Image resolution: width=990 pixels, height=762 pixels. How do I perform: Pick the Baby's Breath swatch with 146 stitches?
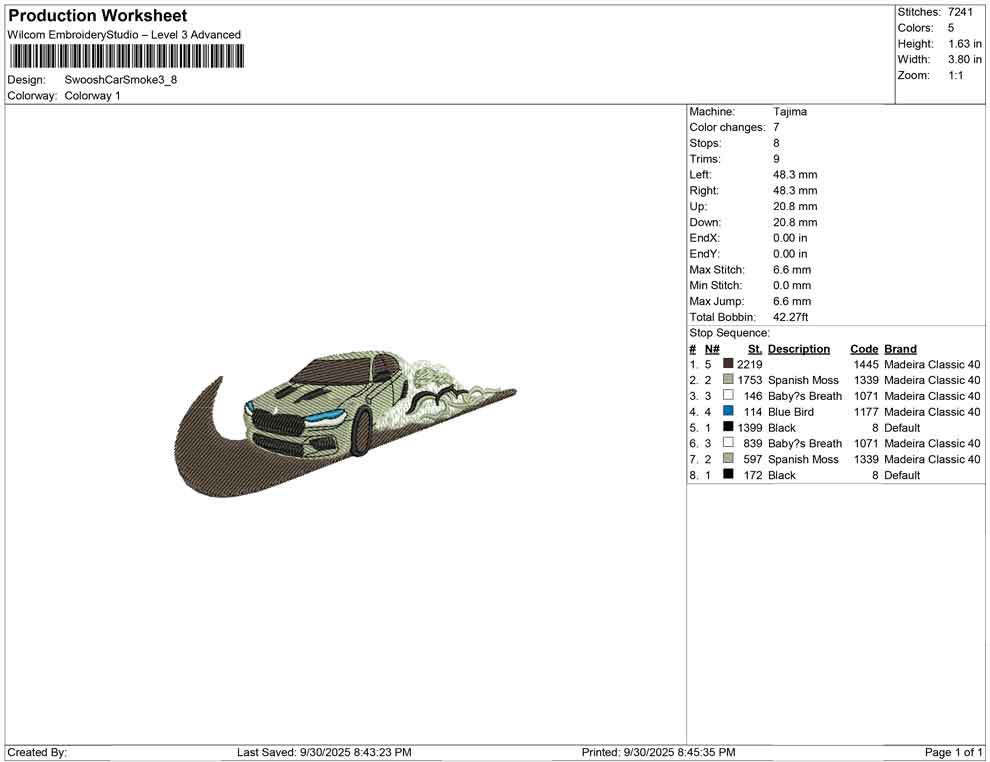click(728, 396)
